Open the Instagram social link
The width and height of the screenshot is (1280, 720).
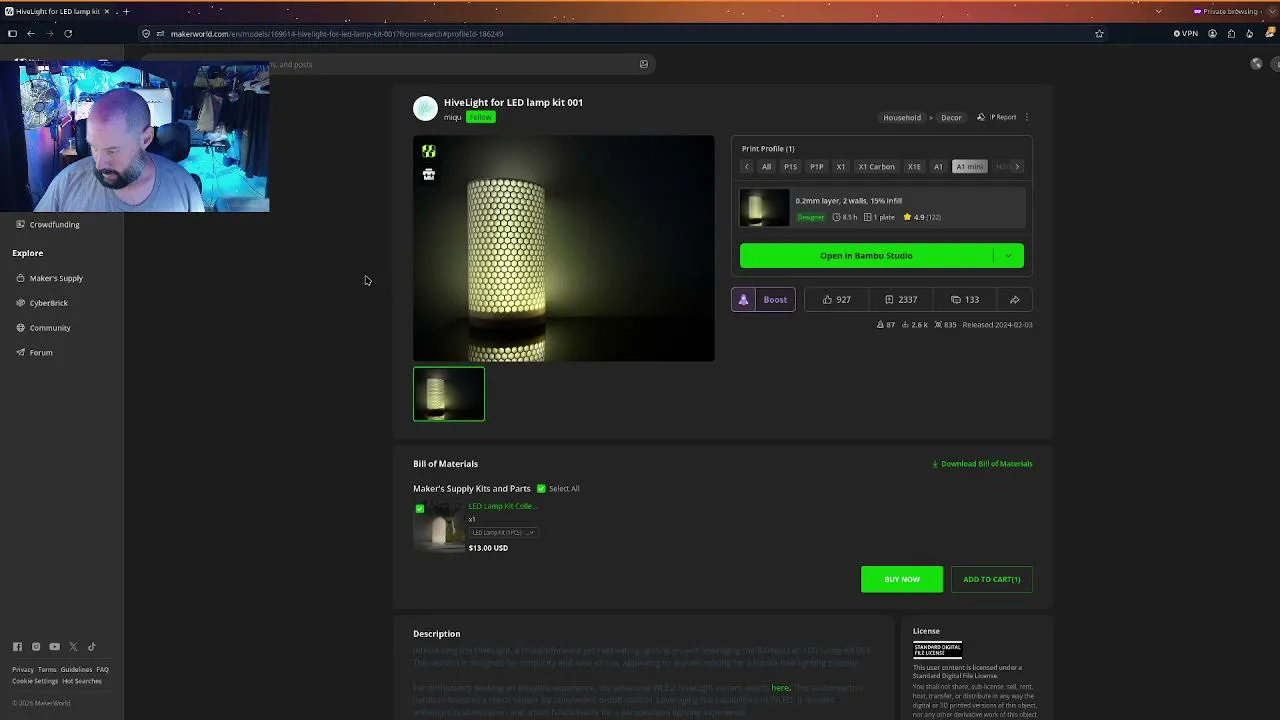click(36, 647)
